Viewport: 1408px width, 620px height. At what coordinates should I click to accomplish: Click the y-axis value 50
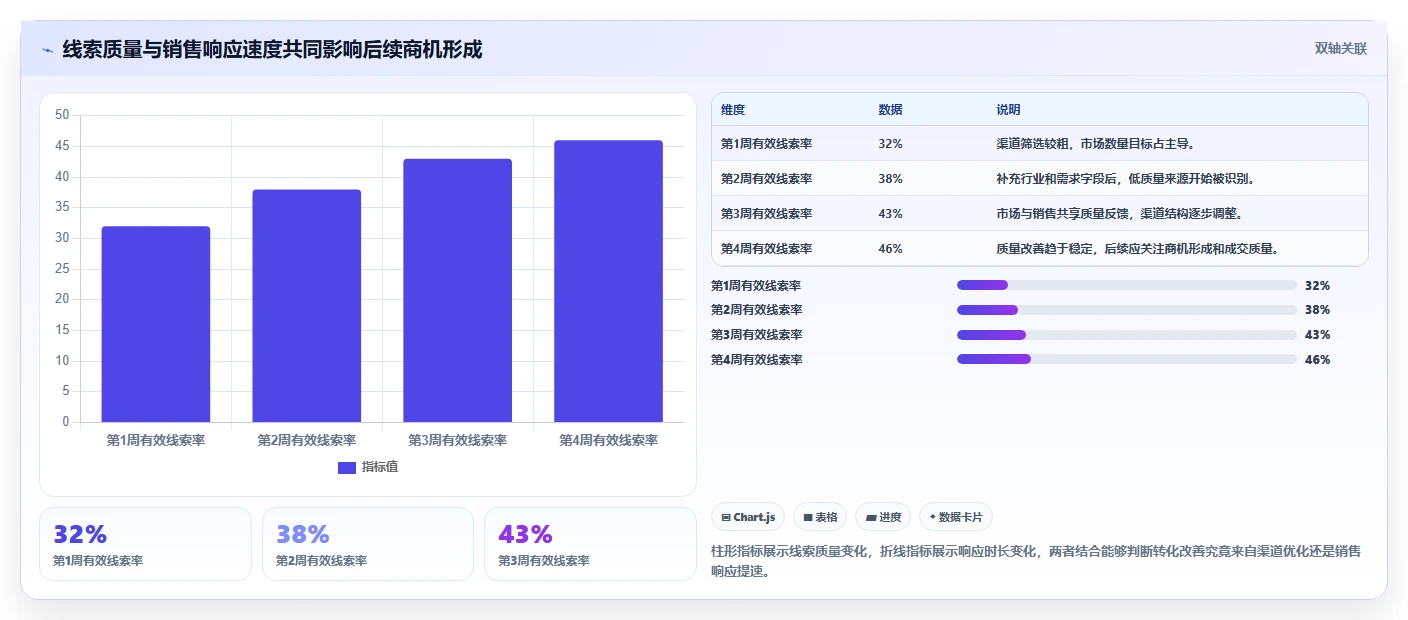[62, 115]
